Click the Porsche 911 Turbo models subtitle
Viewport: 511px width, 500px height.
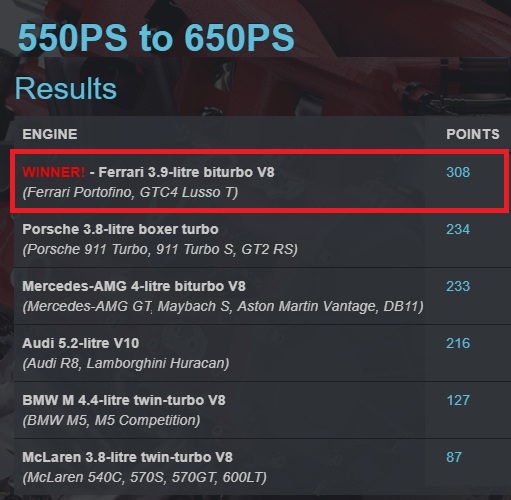pyautogui.click(x=160, y=249)
